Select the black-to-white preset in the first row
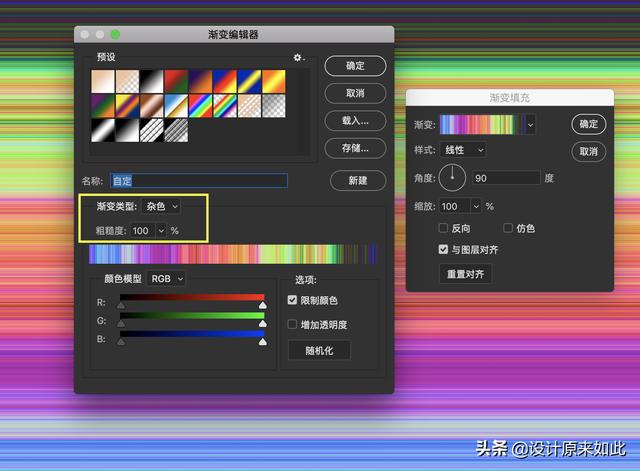This screenshot has width=640, height=471. pos(151,82)
